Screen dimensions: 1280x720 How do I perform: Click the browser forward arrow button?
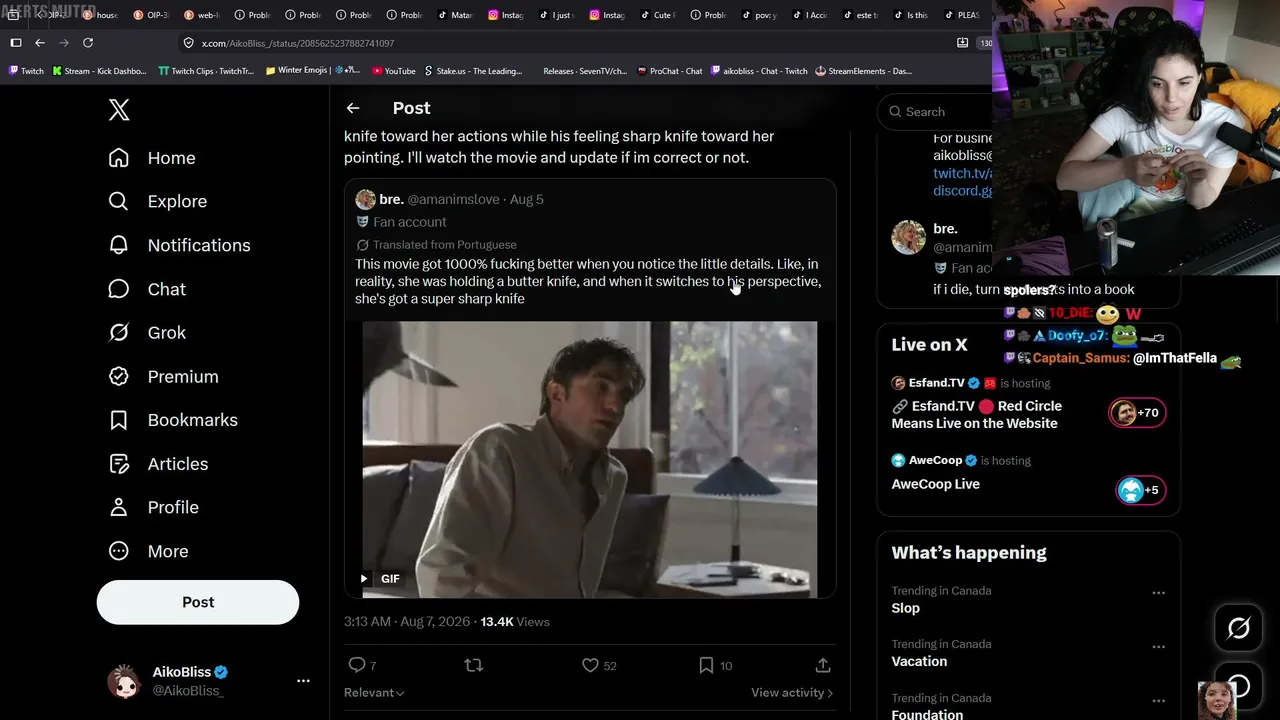pyautogui.click(x=64, y=43)
